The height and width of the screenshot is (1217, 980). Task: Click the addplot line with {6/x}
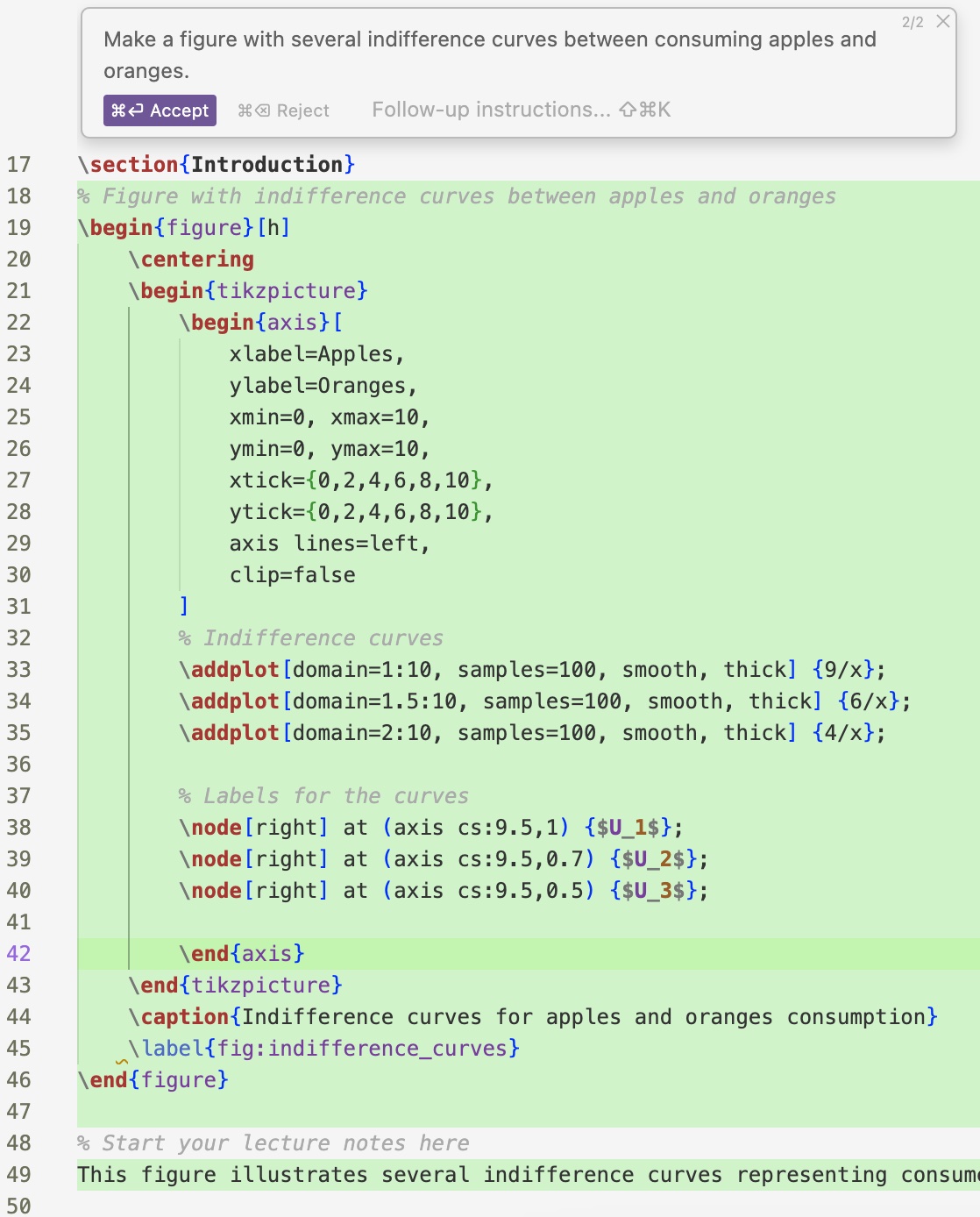545,701
